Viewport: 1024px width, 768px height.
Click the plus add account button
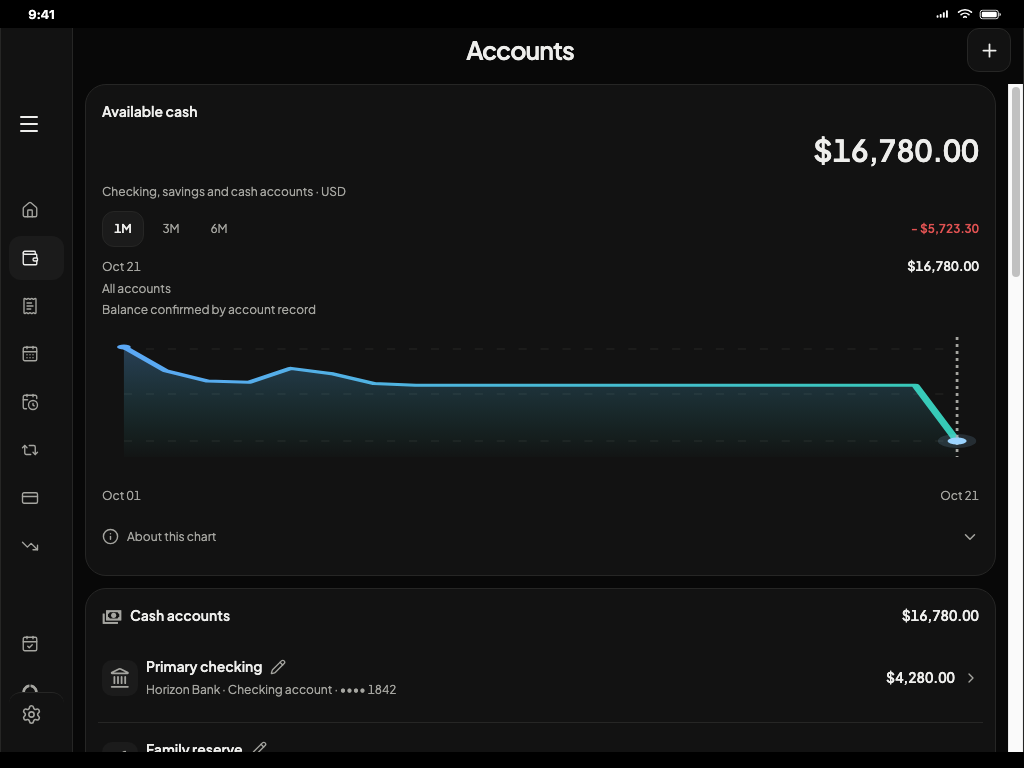(989, 50)
